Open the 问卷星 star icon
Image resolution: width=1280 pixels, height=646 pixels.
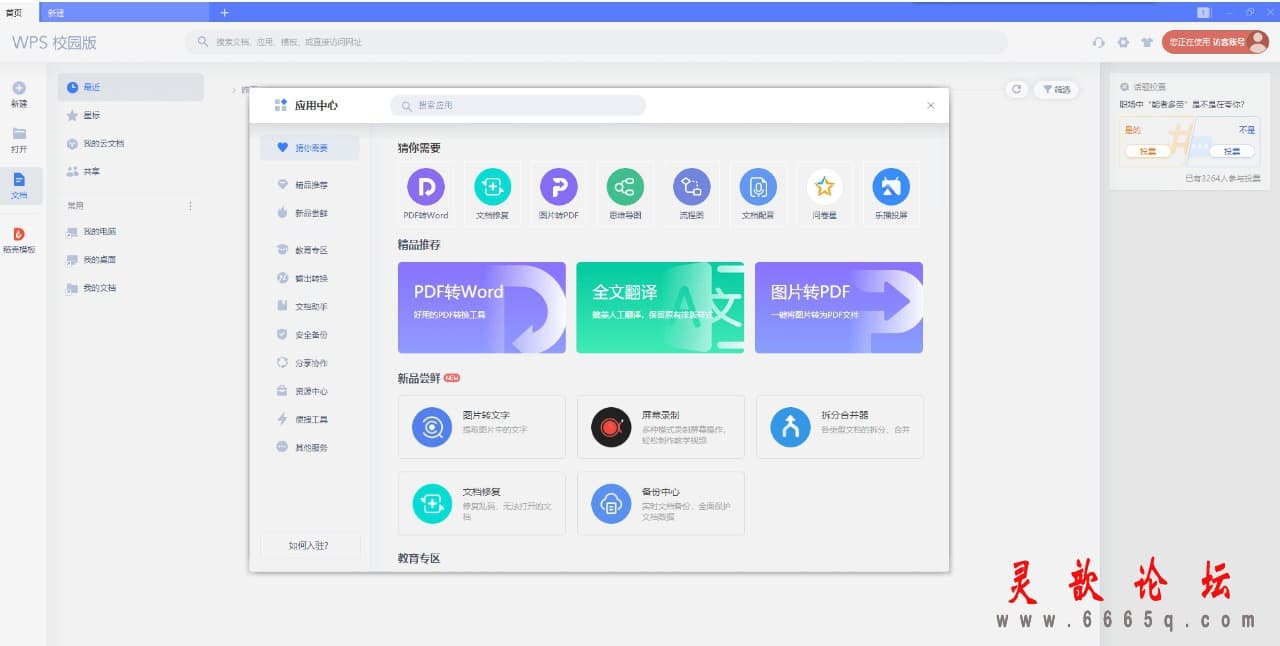pos(824,187)
